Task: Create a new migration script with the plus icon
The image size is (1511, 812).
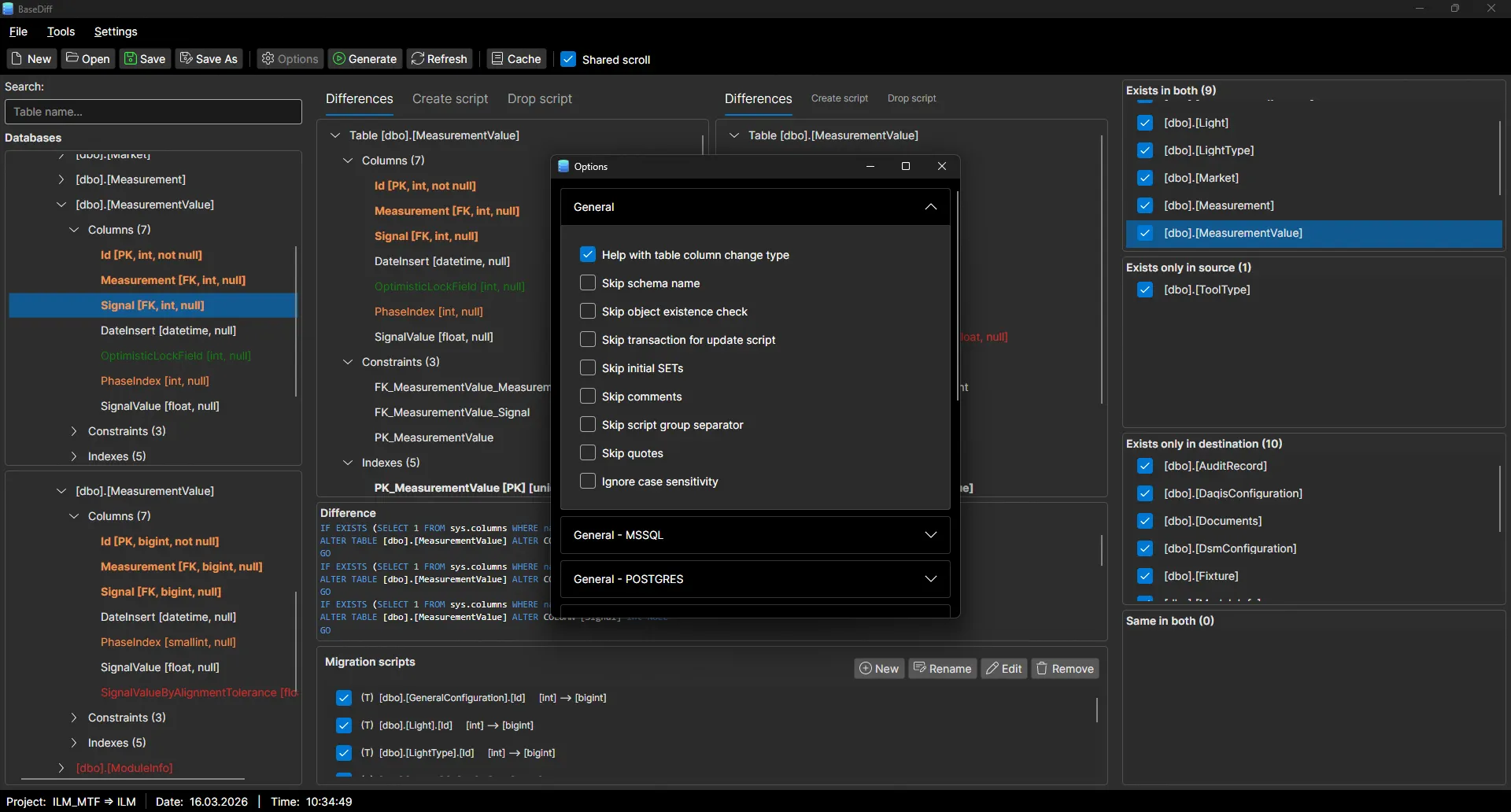Action: (x=866, y=668)
